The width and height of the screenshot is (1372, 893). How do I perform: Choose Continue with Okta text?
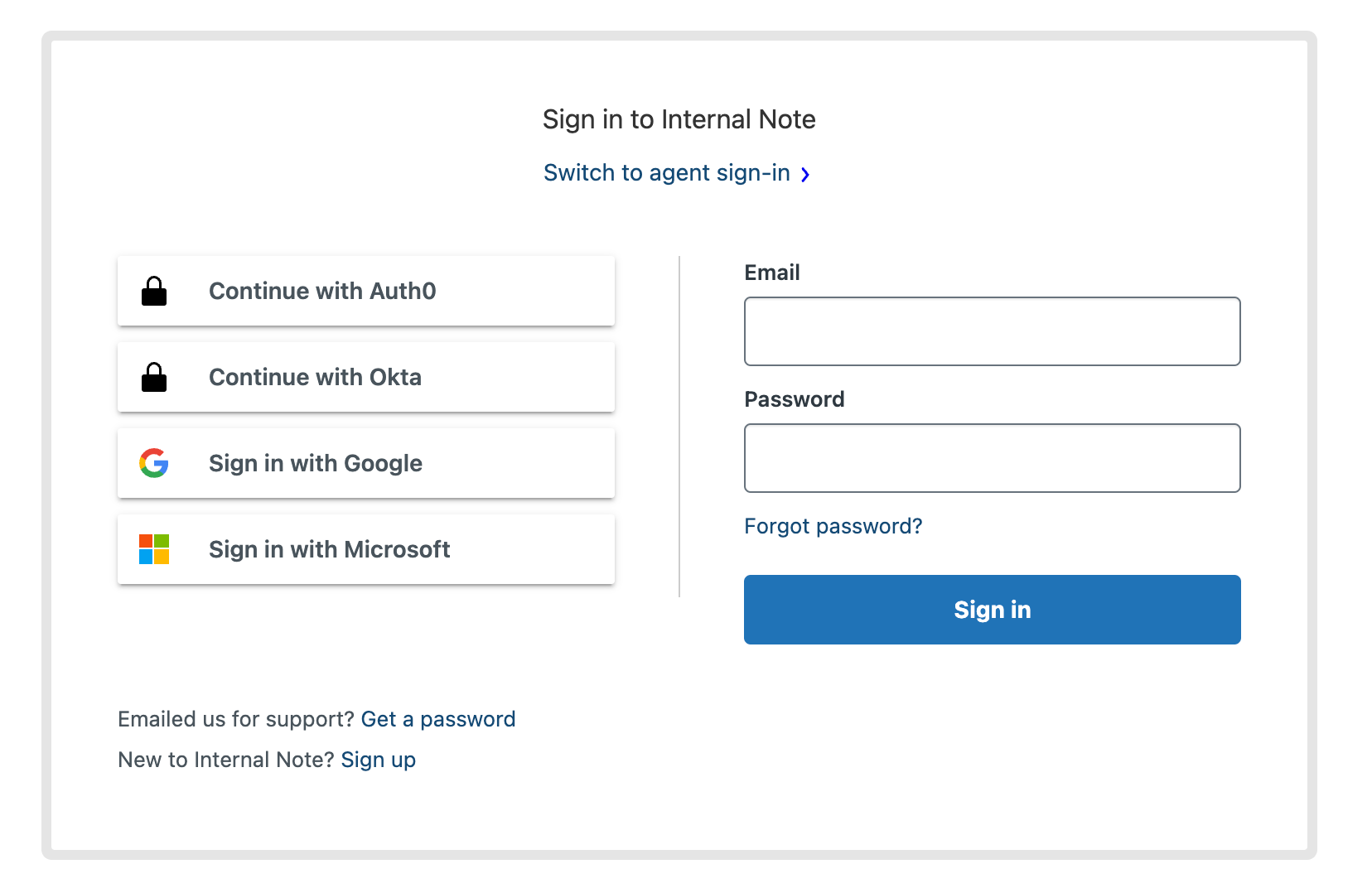point(315,378)
